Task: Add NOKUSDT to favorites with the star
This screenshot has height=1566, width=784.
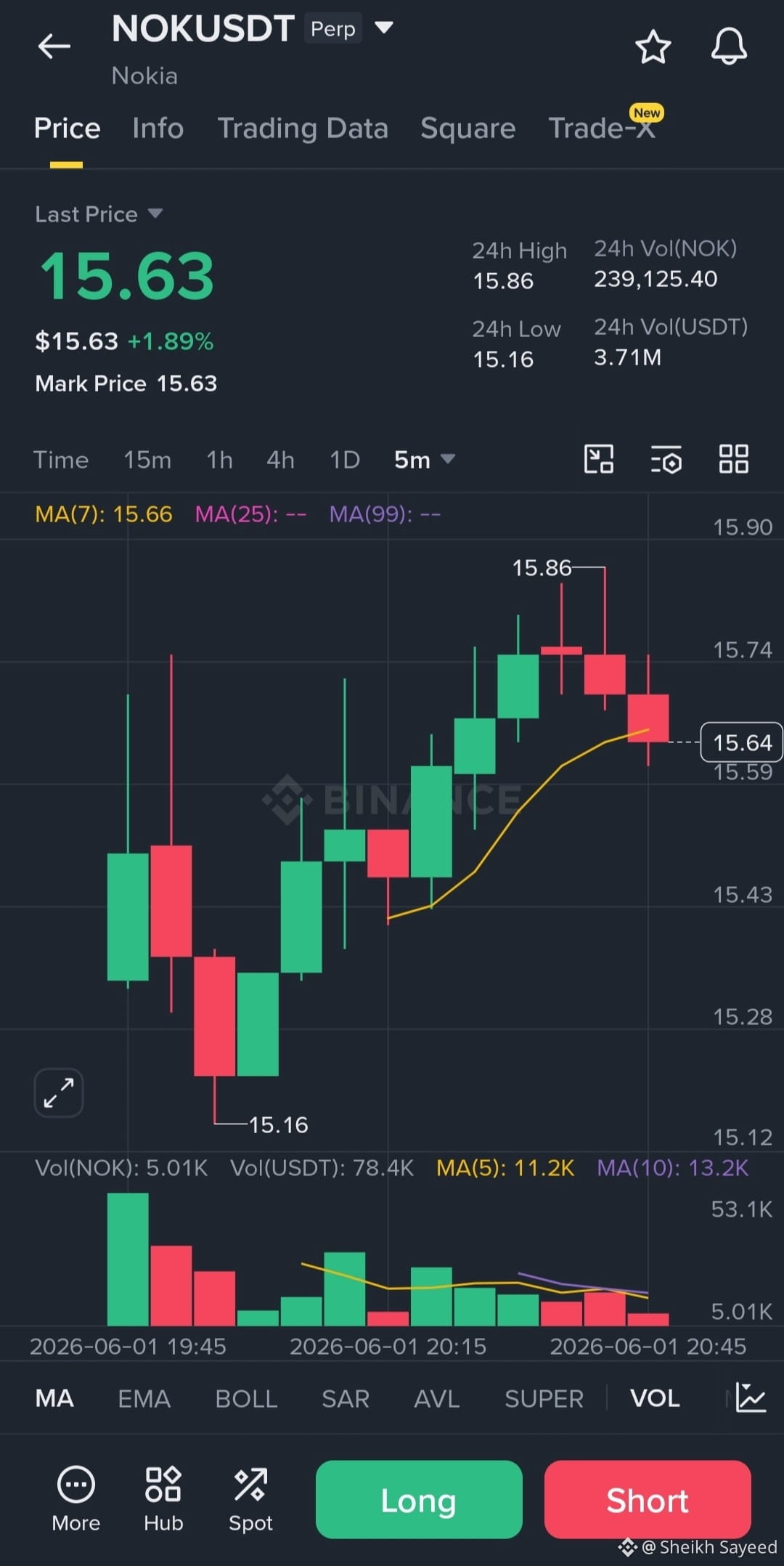Action: tap(653, 47)
